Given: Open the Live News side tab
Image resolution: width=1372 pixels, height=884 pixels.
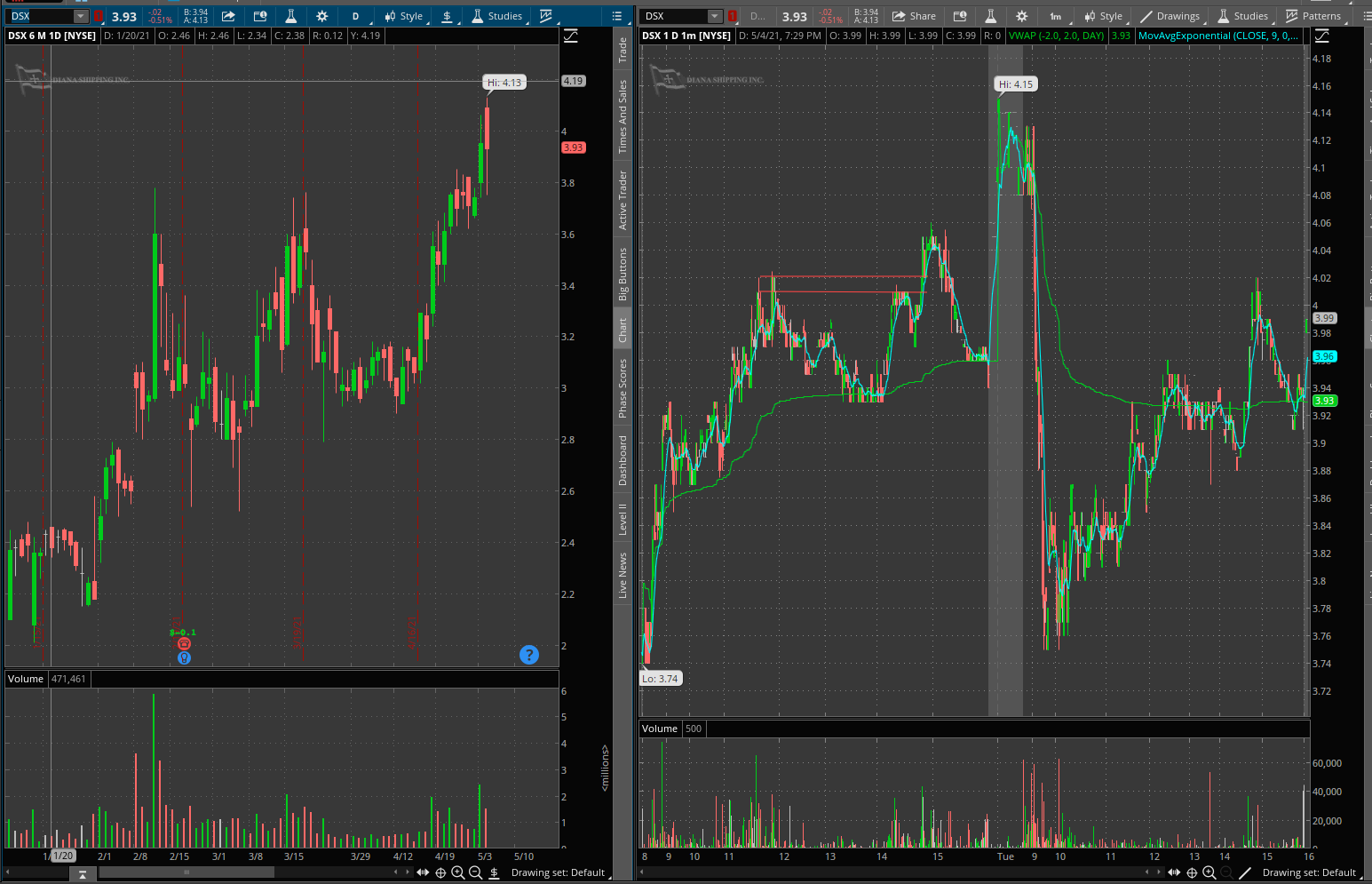Looking at the screenshot, I should [x=623, y=575].
